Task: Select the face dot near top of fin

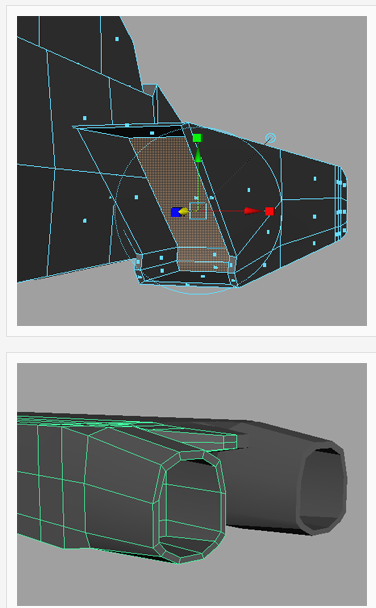Action: pyautogui.click(x=117, y=39)
